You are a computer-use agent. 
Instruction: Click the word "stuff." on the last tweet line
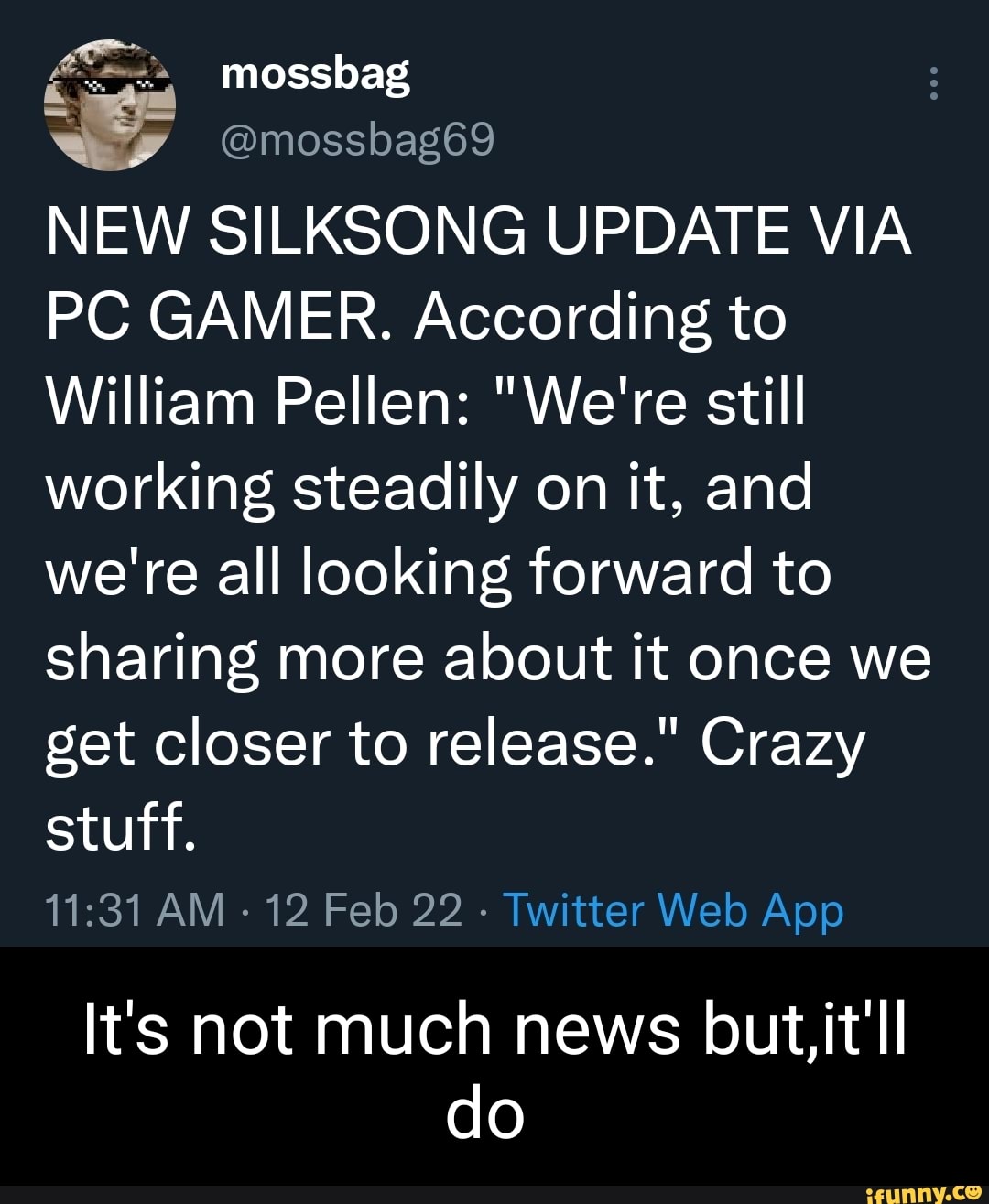(120, 827)
